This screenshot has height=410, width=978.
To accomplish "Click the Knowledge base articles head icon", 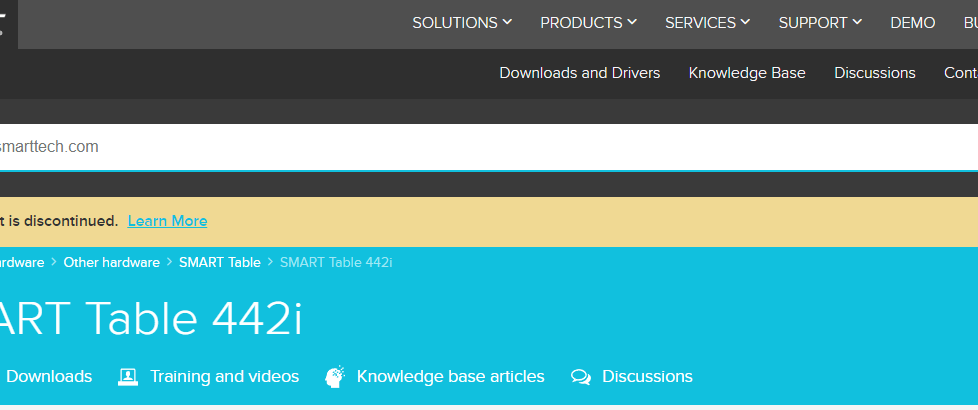I will 335,377.
